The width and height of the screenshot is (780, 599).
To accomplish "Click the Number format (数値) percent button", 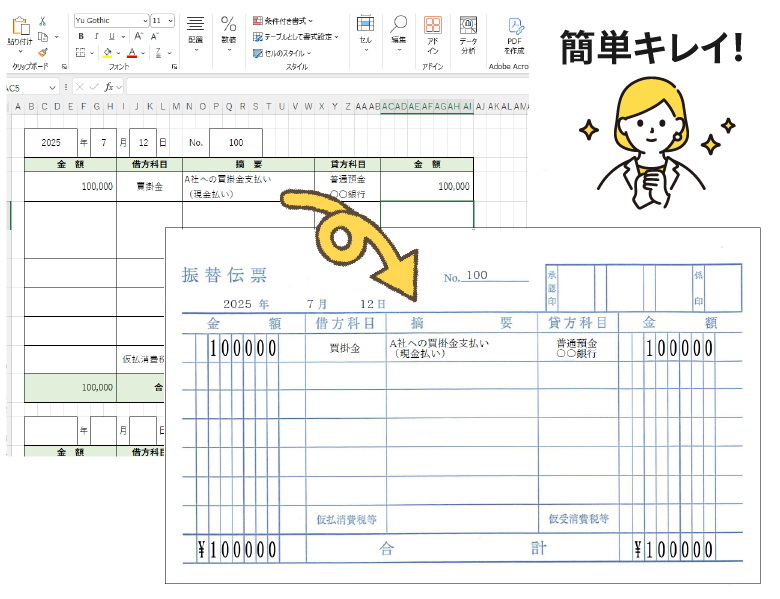I will click(x=228, y=24).
